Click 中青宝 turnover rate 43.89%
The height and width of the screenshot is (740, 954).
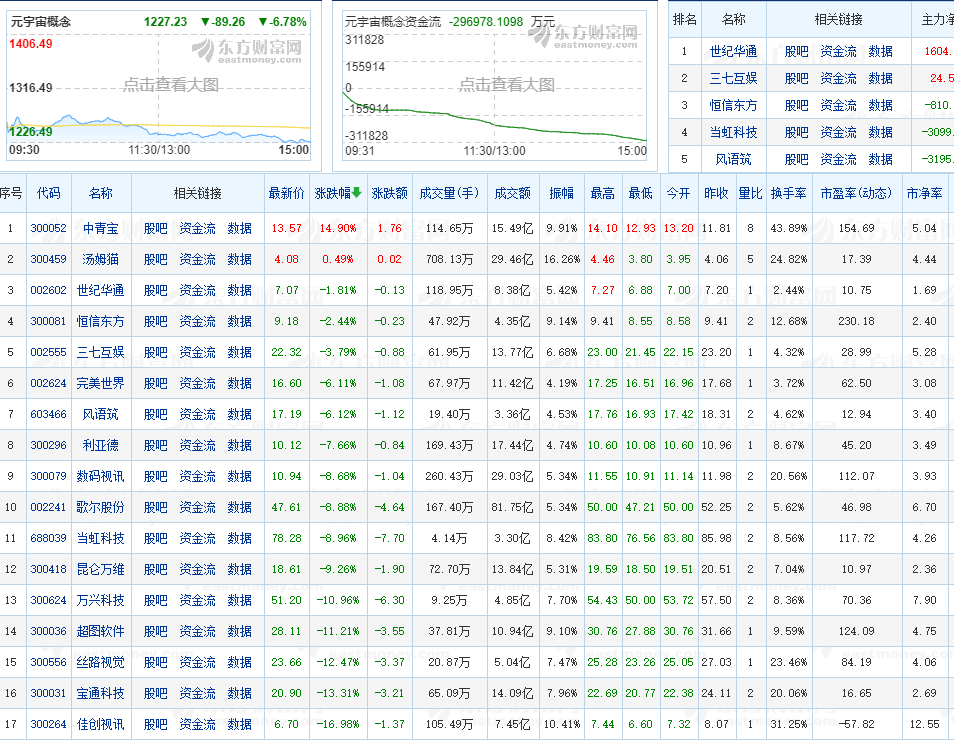[789, 228]
